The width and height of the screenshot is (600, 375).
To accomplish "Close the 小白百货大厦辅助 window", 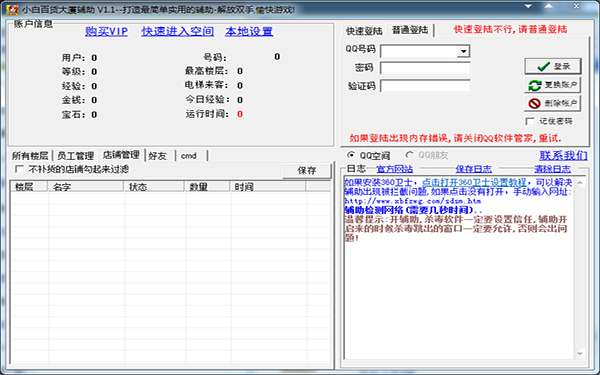I will [577, 6].
